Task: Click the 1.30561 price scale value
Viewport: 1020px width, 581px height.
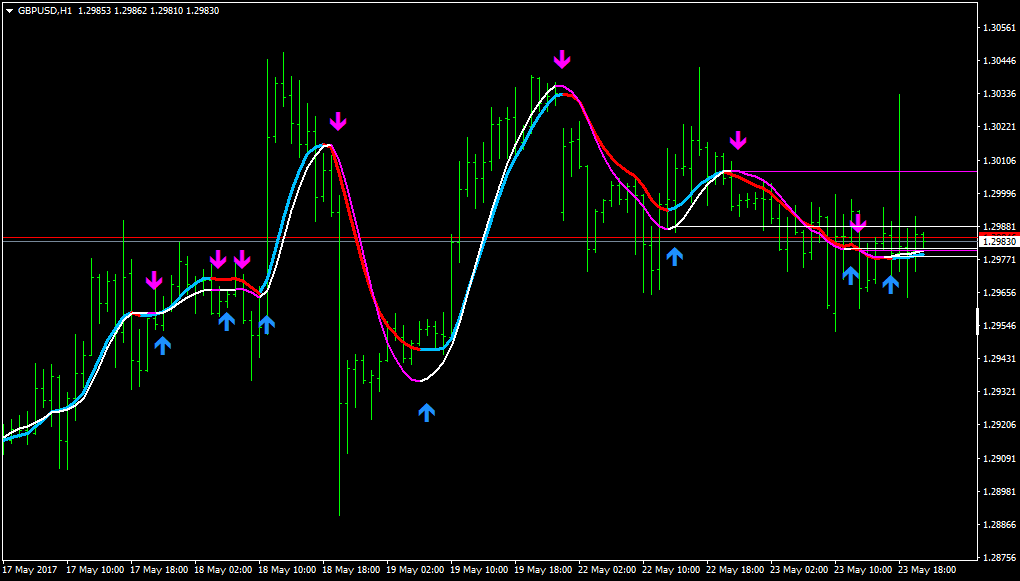Action: click(1000, 28)
